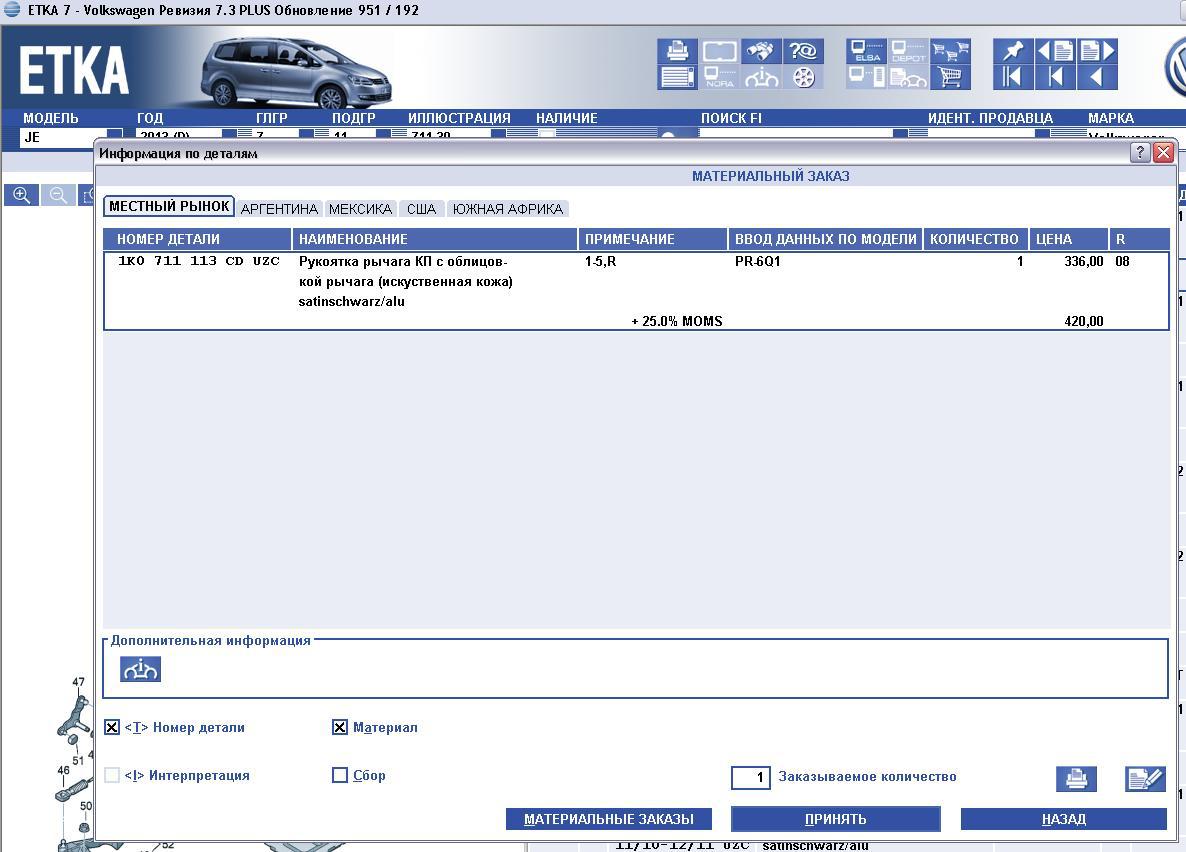Click the ПРИНЯТЬ button
Image resolution: width=1186 pixels, height=852 pixels.
(836, 819)
